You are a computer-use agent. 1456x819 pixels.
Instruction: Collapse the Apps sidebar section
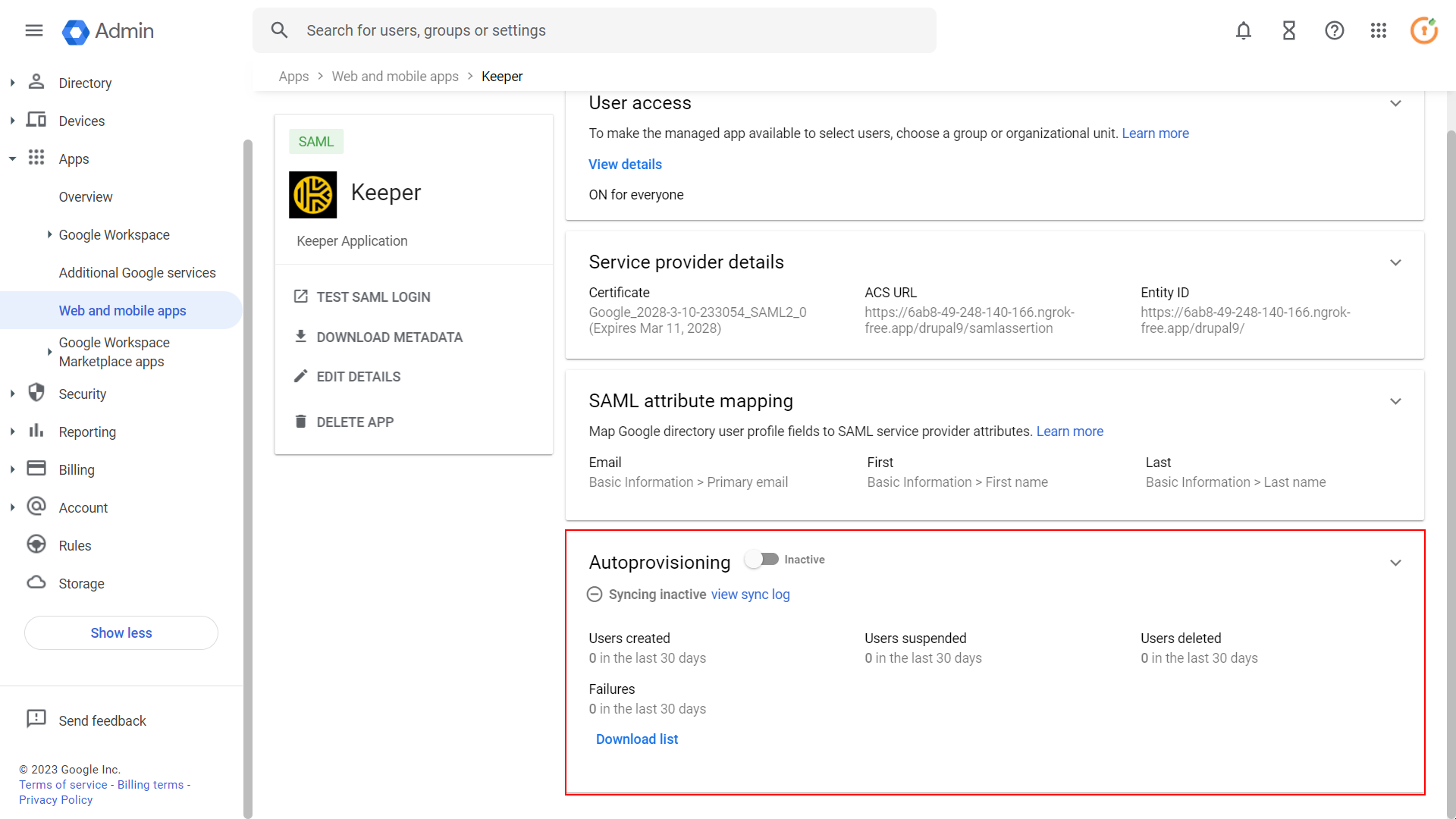[12, 158]
